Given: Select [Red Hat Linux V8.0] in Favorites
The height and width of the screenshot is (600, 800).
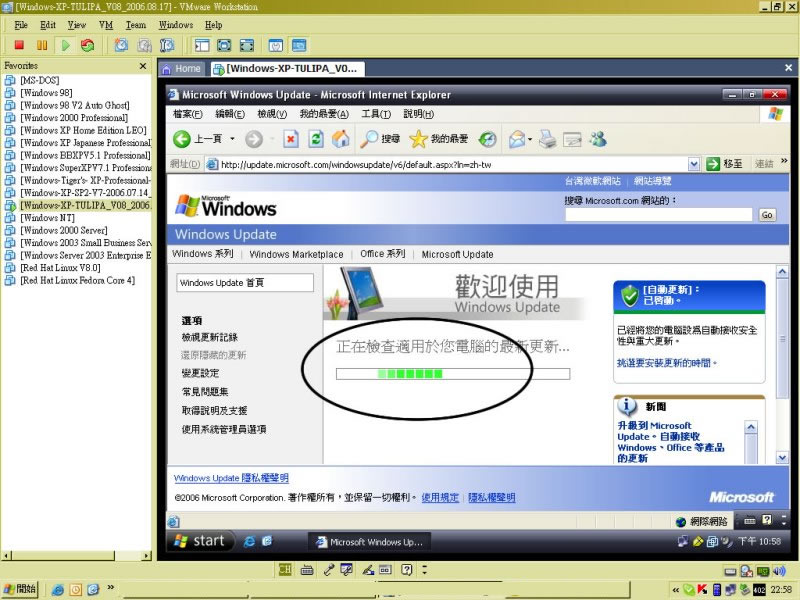Looking at the screenshot, I should pos(60,268).
